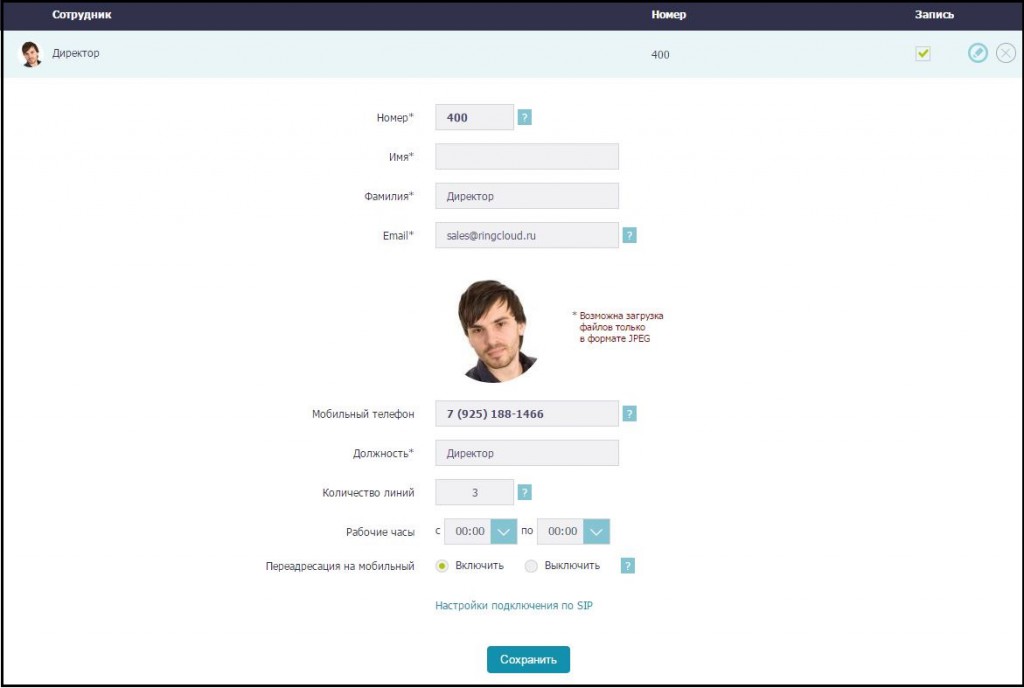This screenshot has height=688, width=1024.
Task: Click small avatar icon in employee row
Action: pos(32,54)
